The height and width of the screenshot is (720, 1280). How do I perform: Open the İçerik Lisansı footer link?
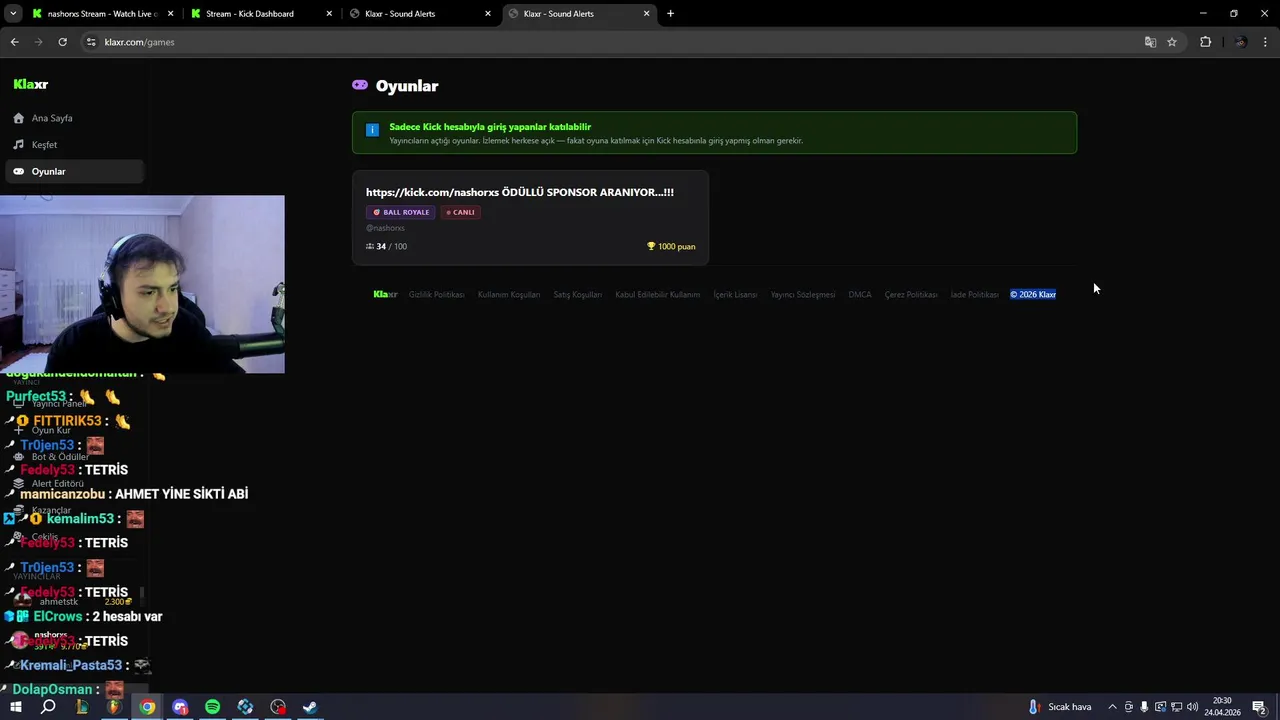tap(735, 295)
